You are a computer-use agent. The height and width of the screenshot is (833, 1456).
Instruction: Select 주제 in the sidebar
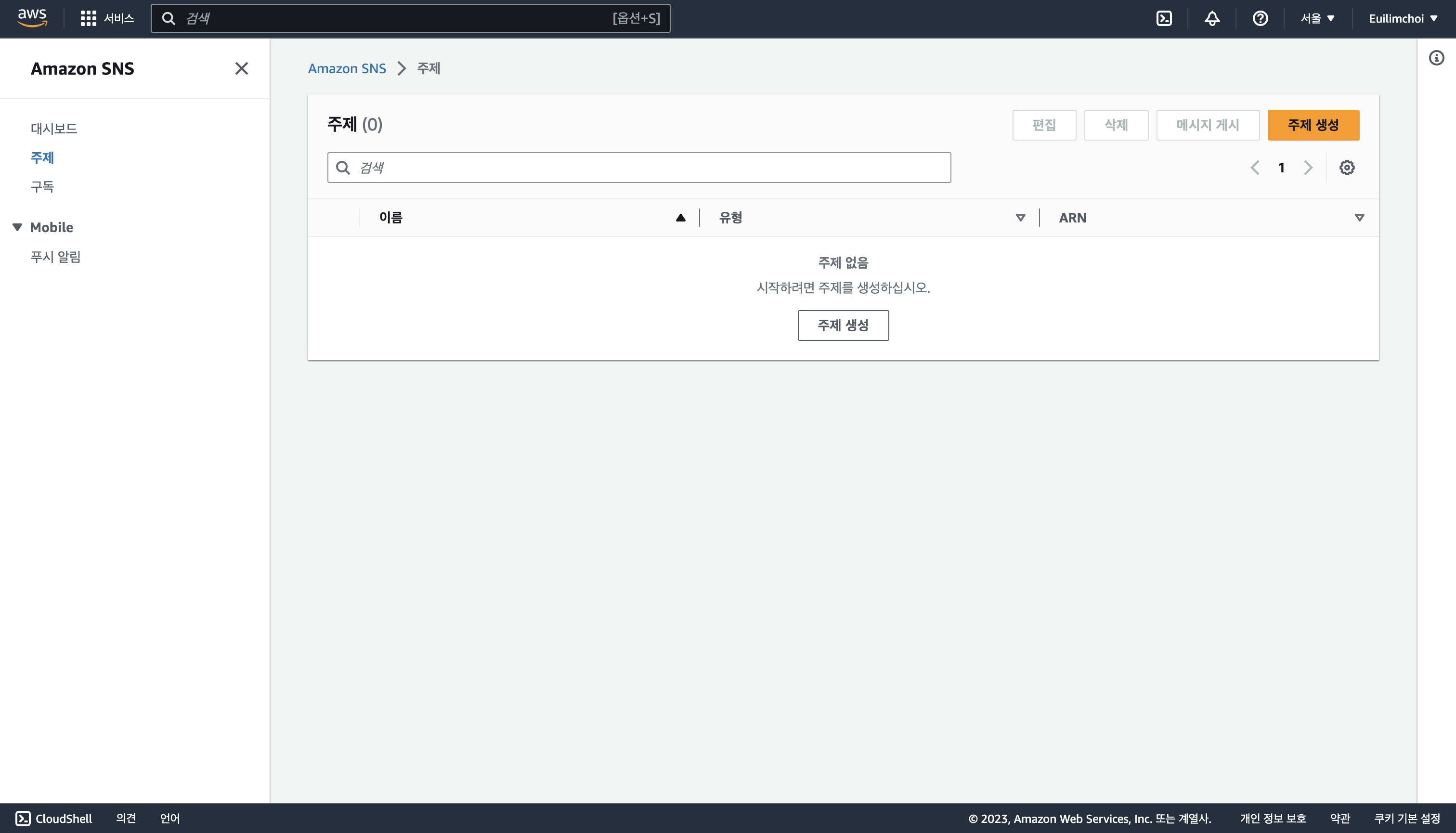click(x=42, y=157)
